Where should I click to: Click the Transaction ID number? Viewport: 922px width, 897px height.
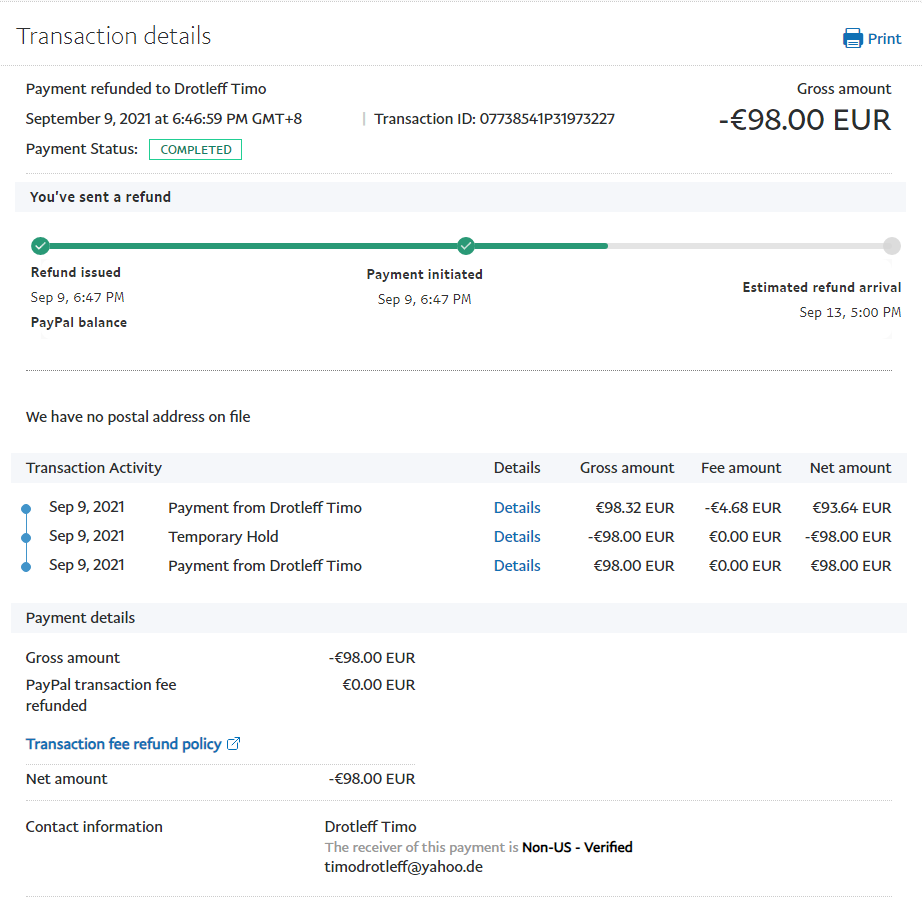tap(547, 119)
